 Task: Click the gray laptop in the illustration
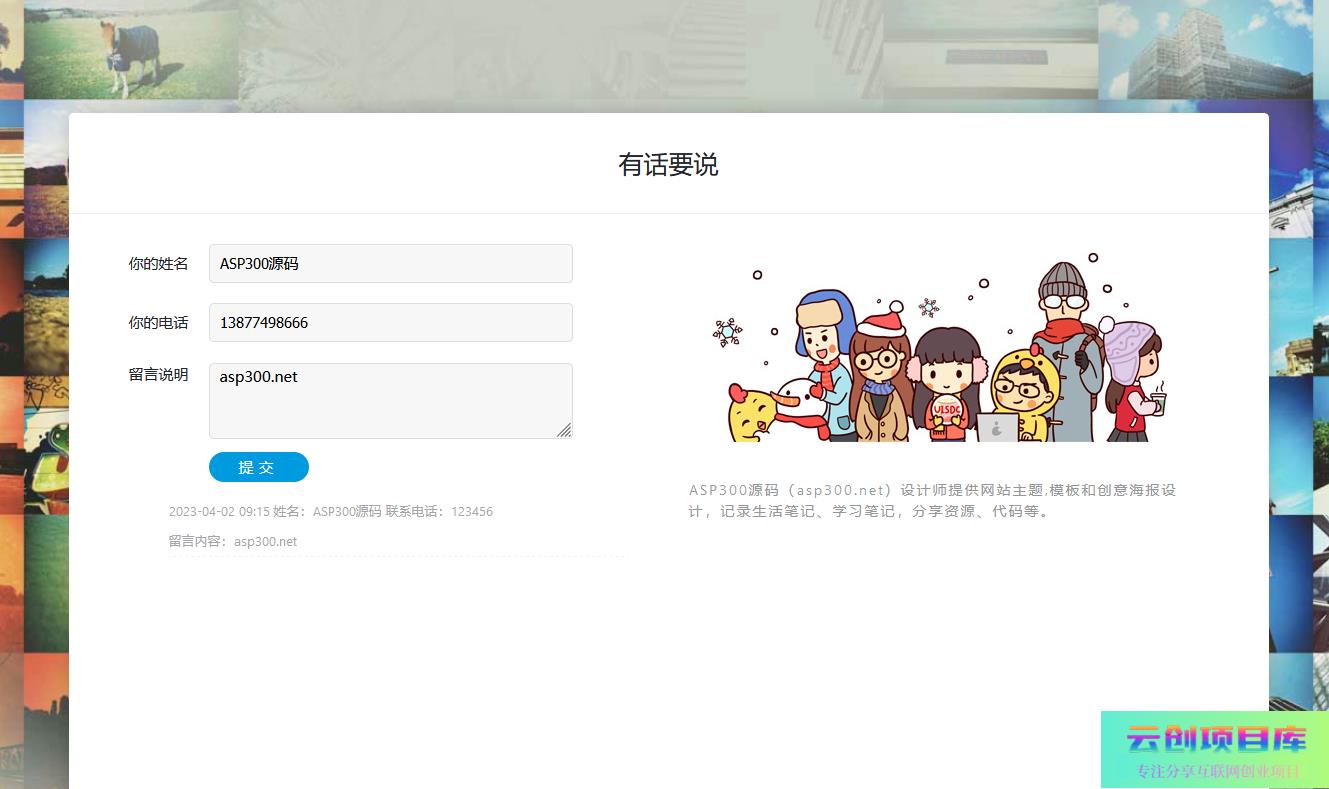pos(997,428)
